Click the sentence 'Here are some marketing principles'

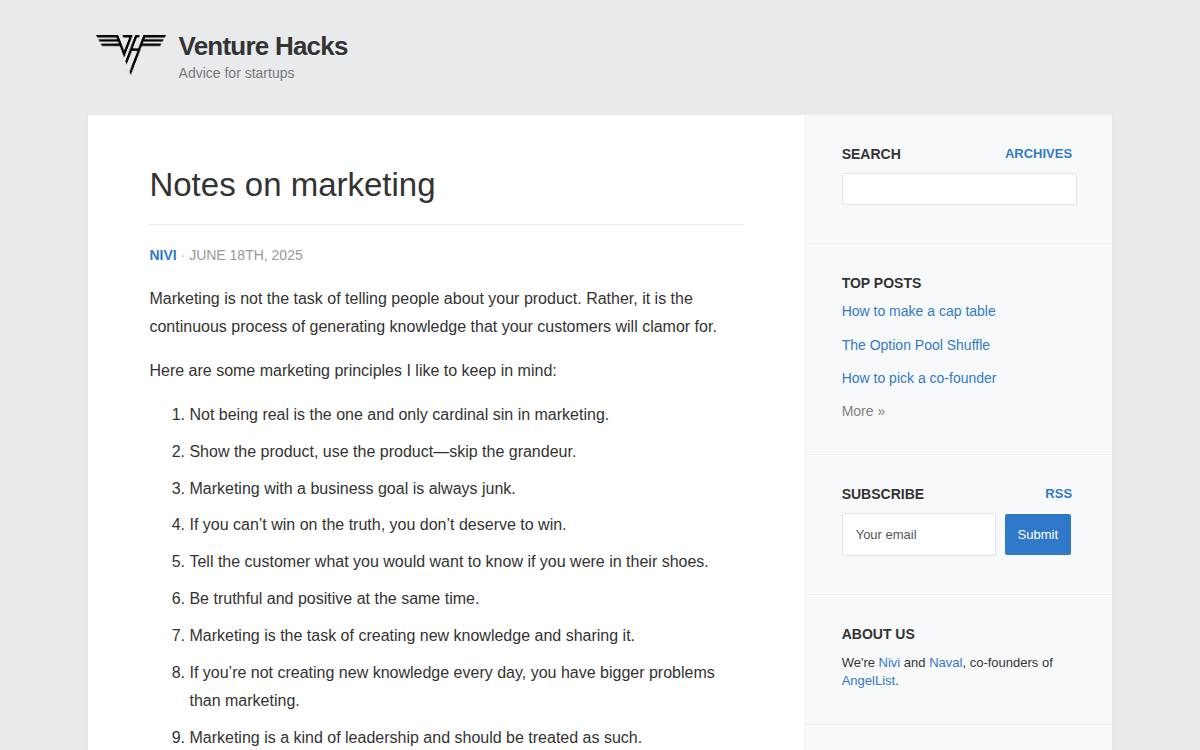click(353, 370)
